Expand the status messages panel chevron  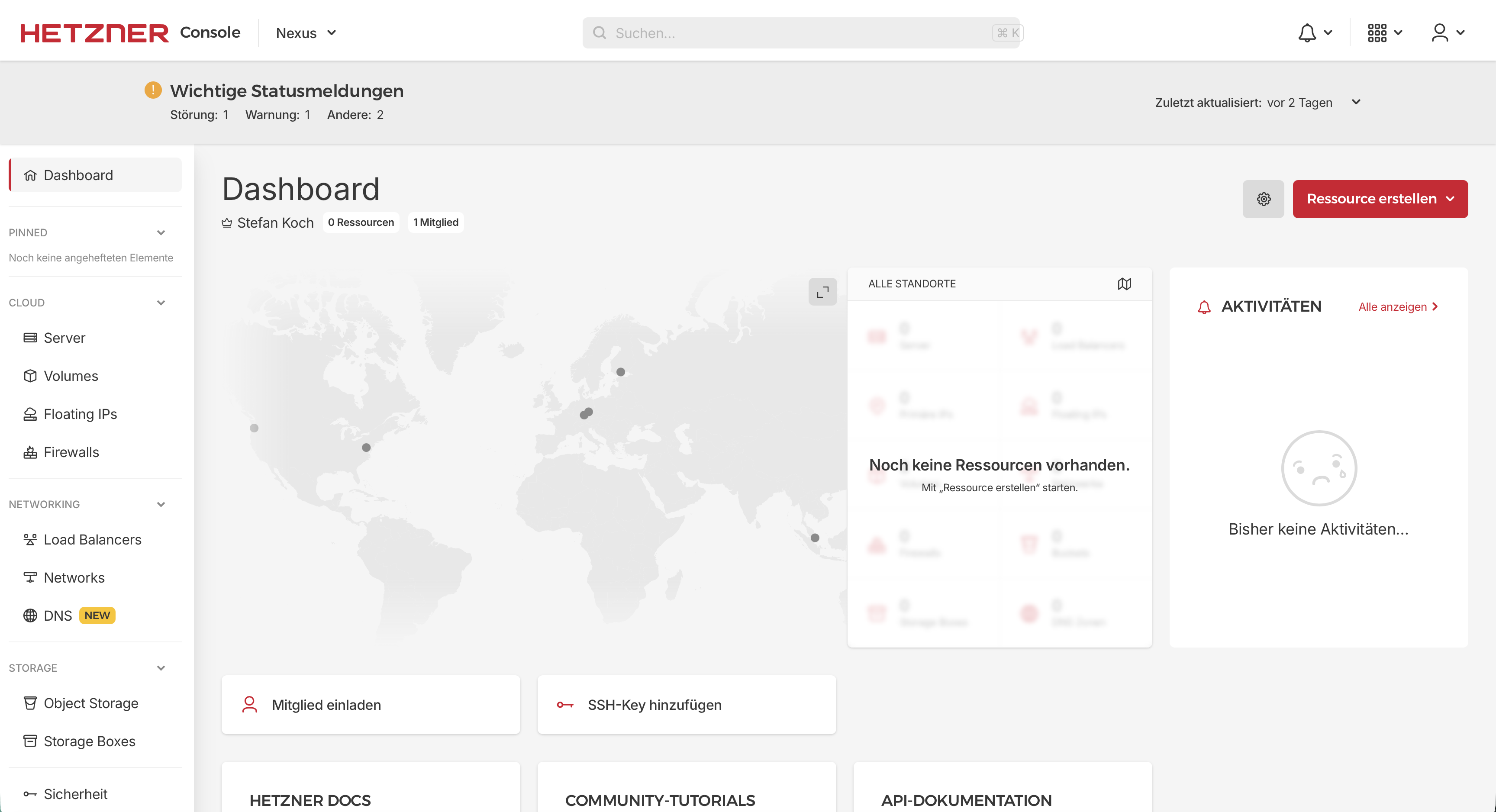click(1356, 102)
